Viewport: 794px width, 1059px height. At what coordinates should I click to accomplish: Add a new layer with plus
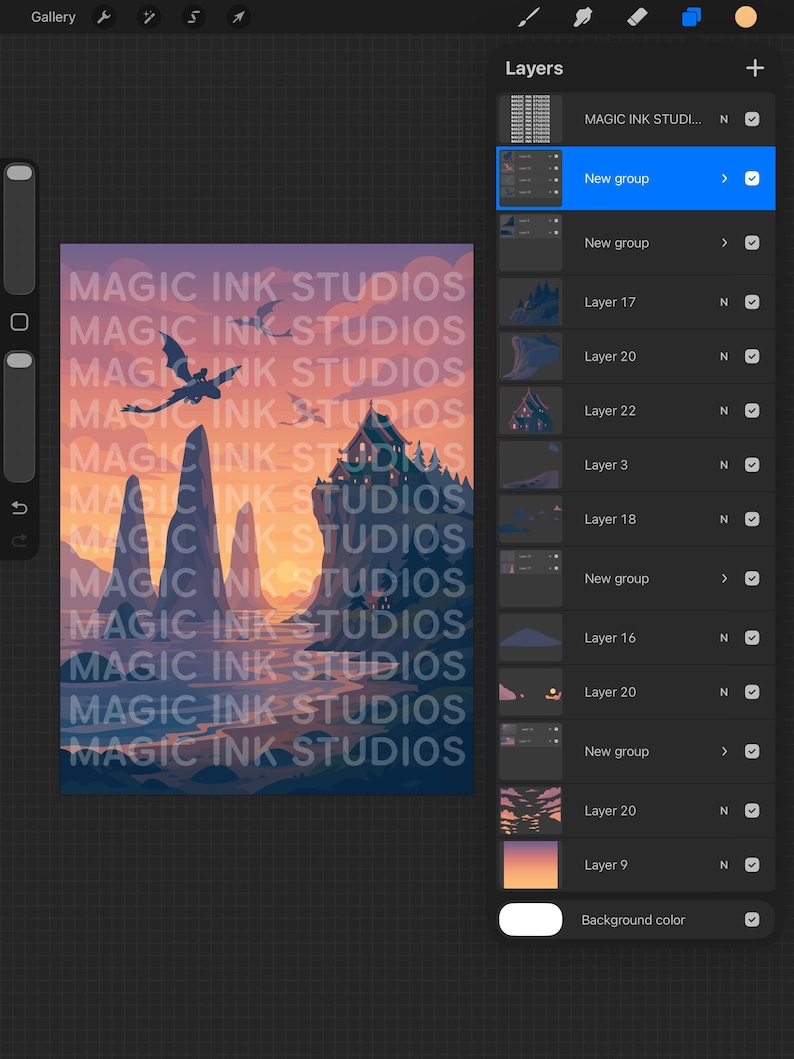point(755,68)
